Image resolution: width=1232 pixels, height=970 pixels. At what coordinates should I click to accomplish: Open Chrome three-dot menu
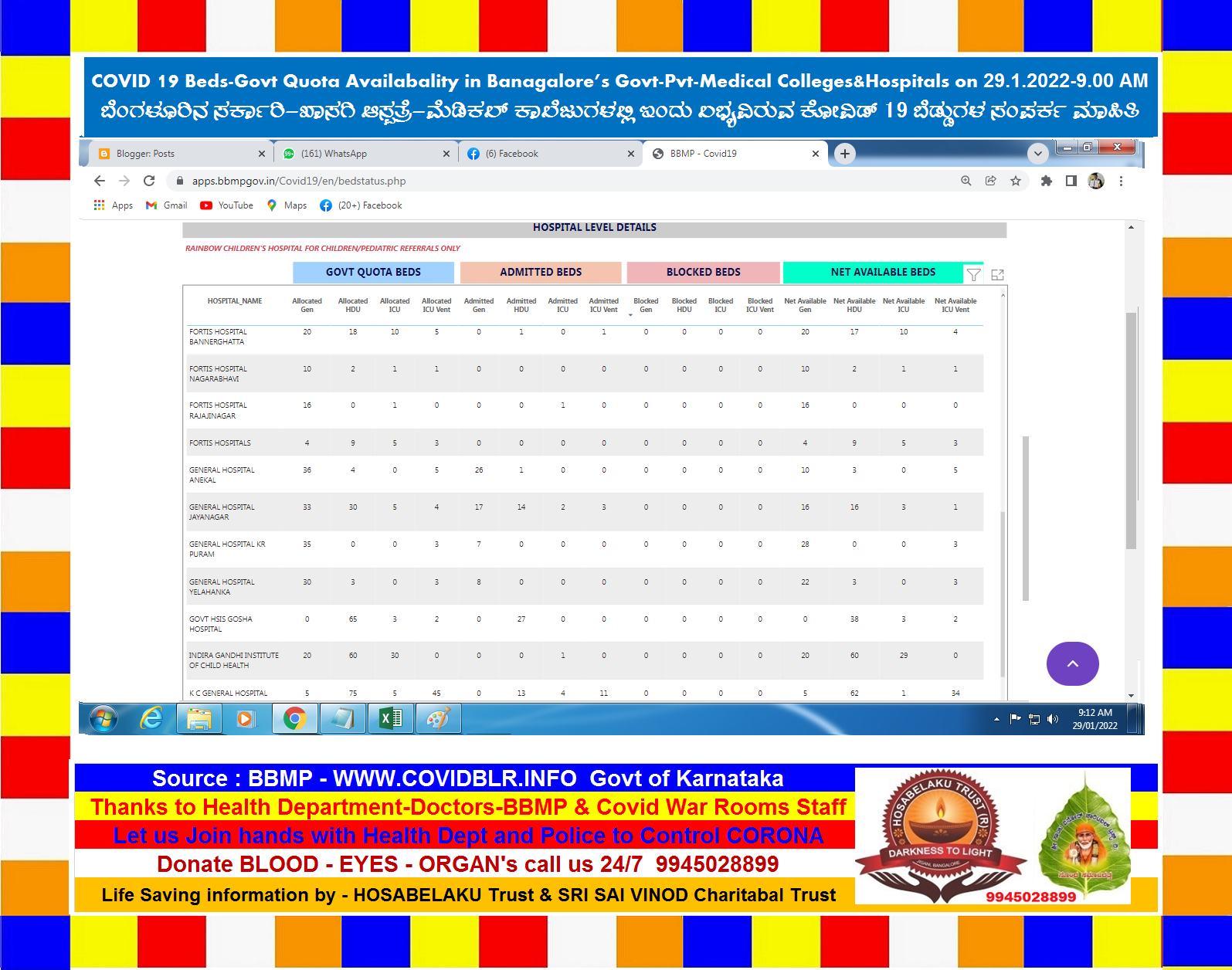1121,181
